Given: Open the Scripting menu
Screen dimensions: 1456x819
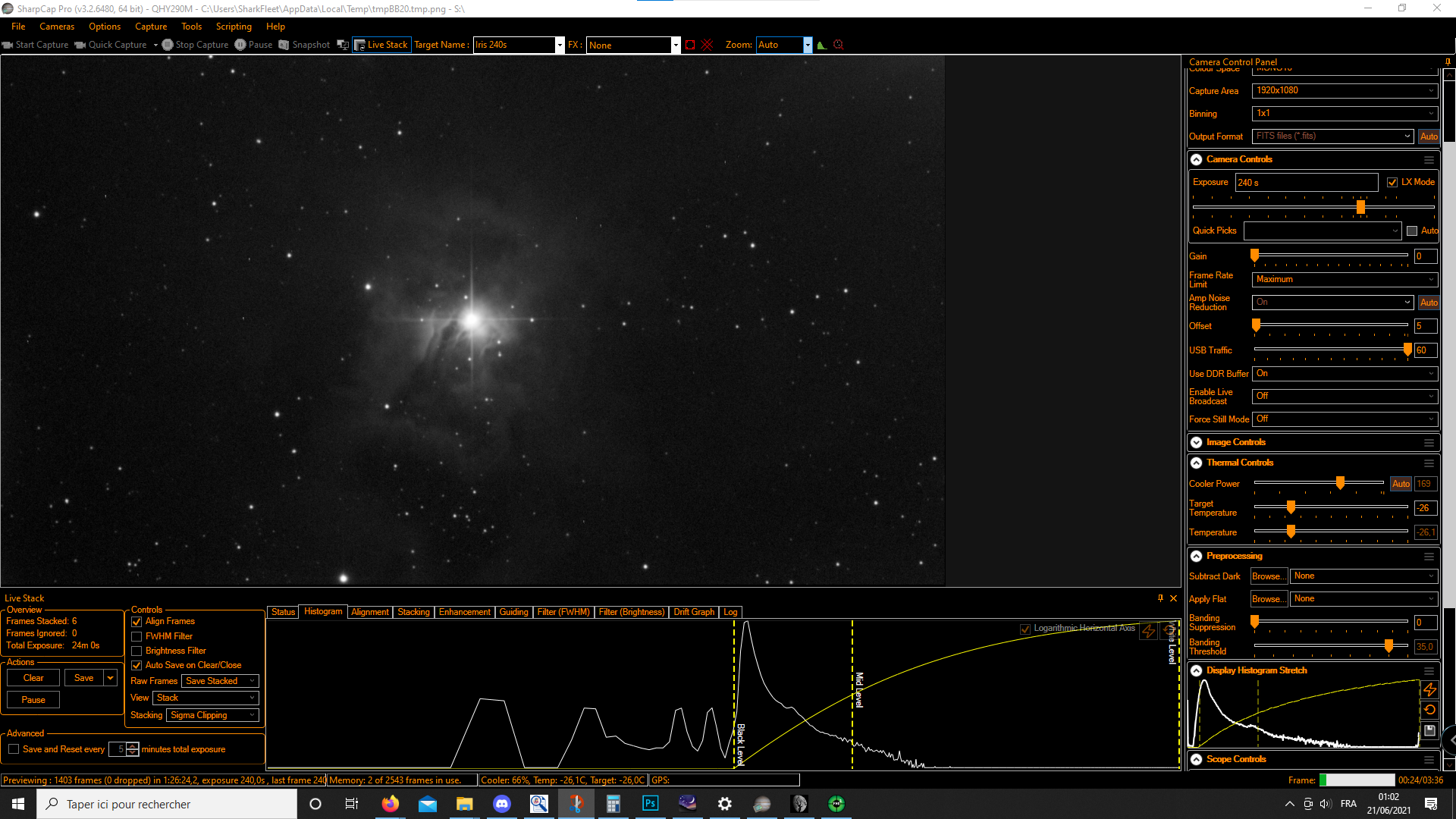Looking at the screenshot, I should click(x=234, y=27).
